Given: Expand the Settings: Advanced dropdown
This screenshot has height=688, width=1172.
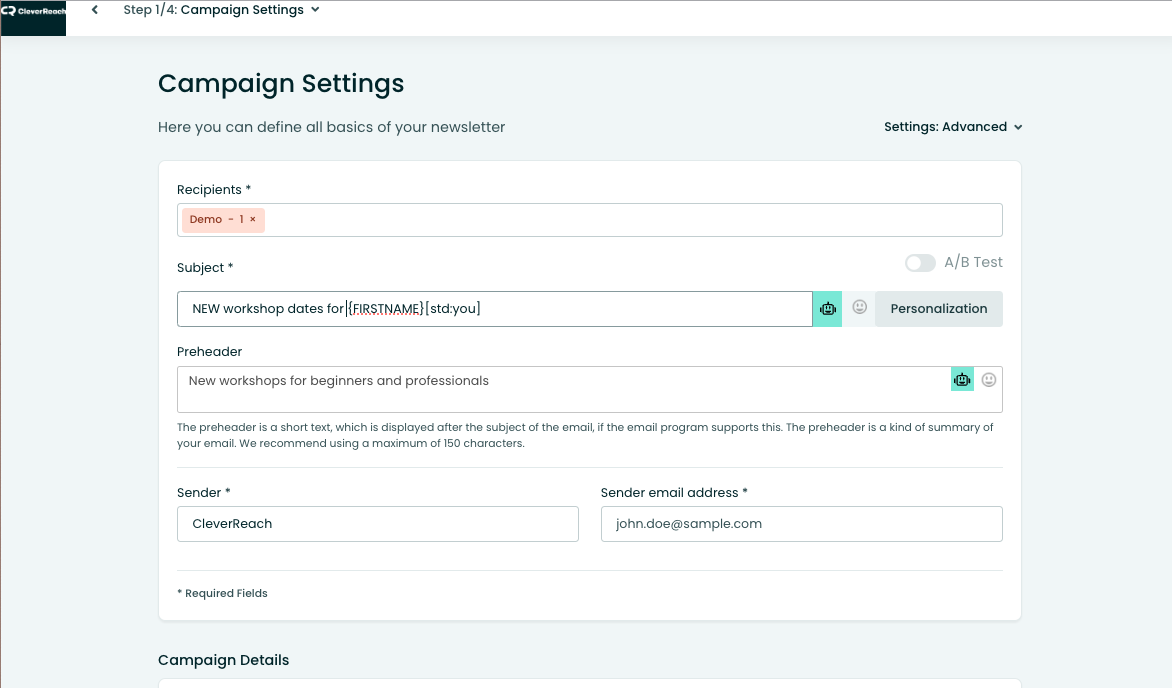Looking at the screenshot, I should pyautogui.click(x=952, y=127).
